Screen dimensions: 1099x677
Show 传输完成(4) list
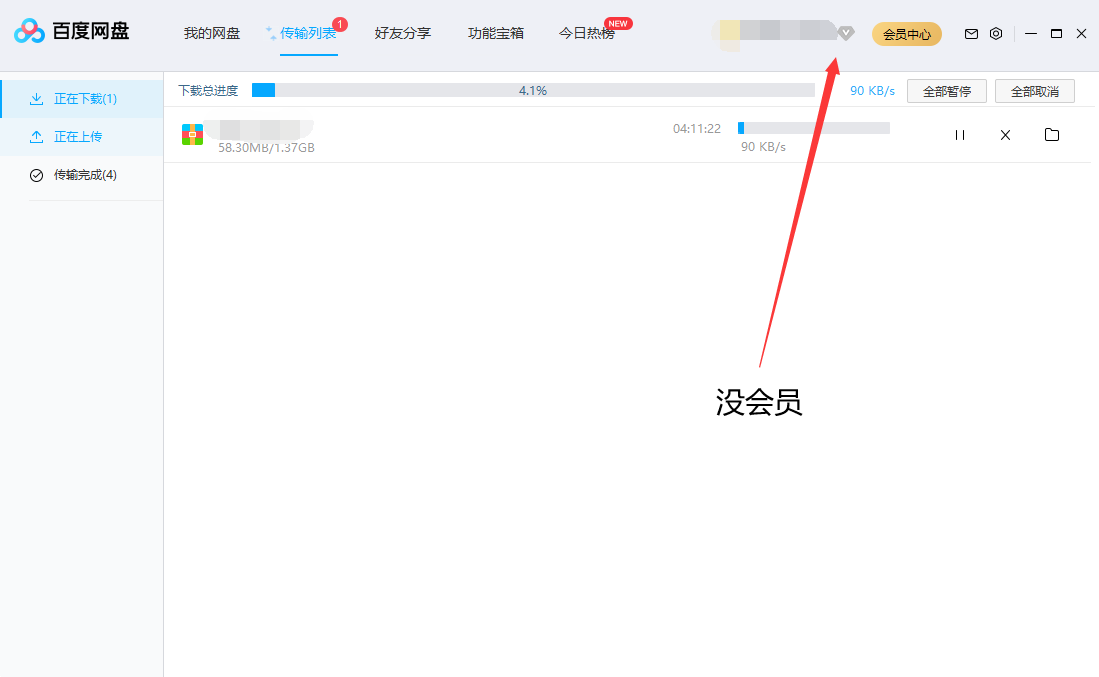pos(85,175)
